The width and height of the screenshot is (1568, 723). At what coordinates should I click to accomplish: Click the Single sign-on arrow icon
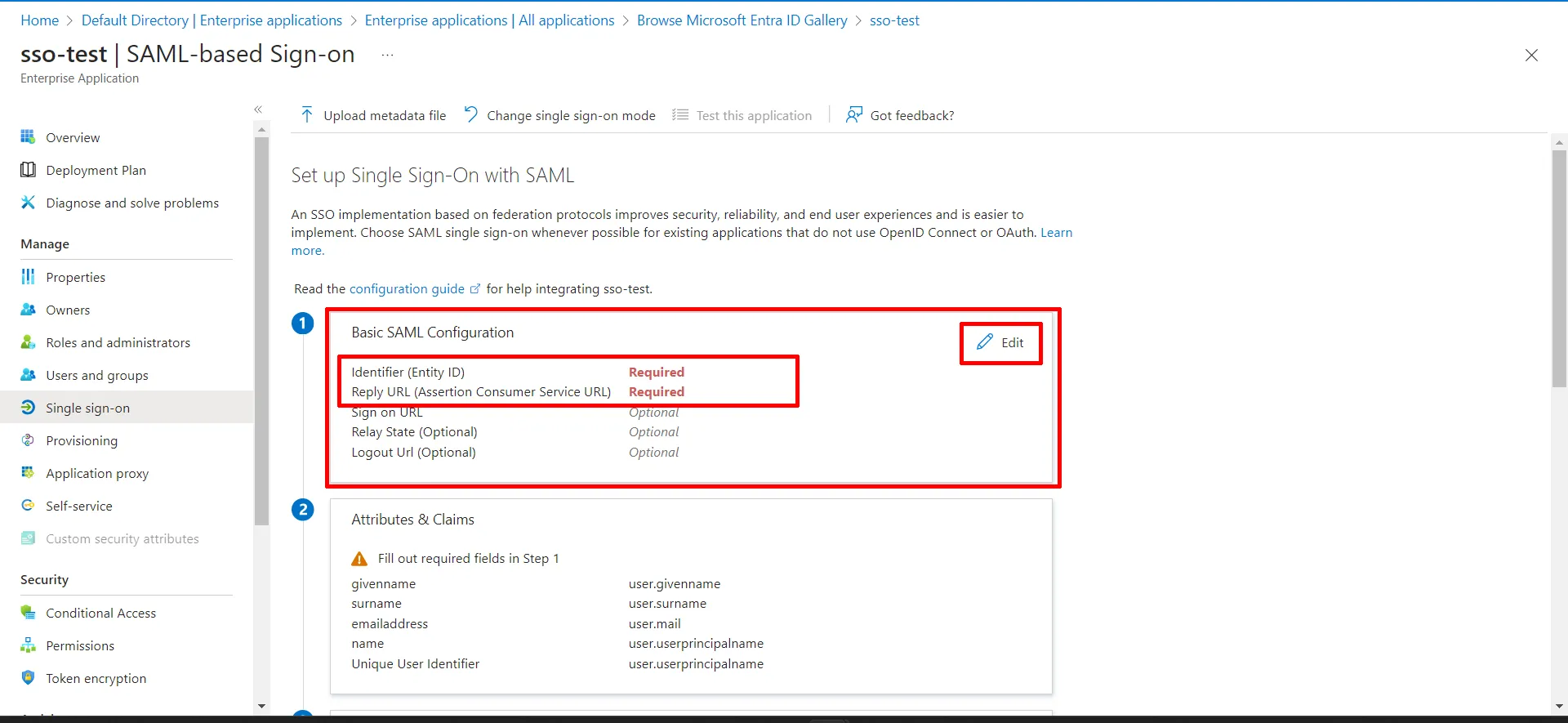pyautogui.click(x=28, y=407)
